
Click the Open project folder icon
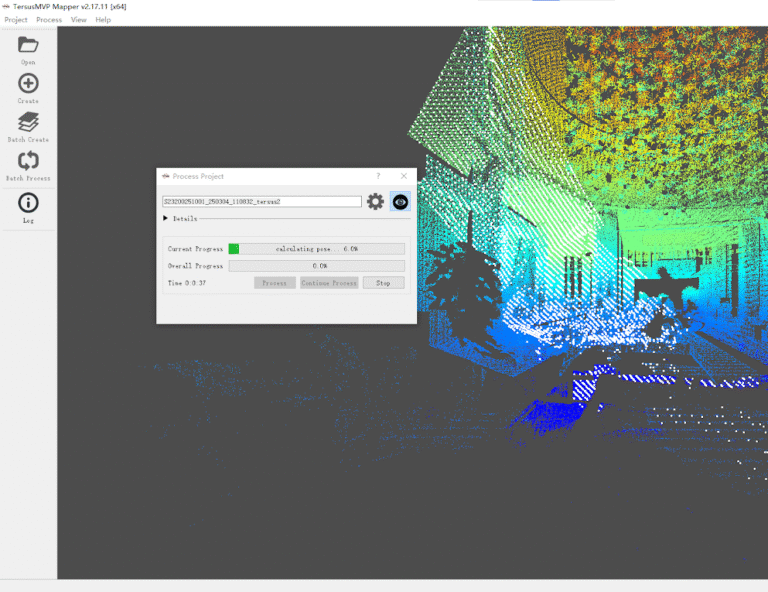28,45
